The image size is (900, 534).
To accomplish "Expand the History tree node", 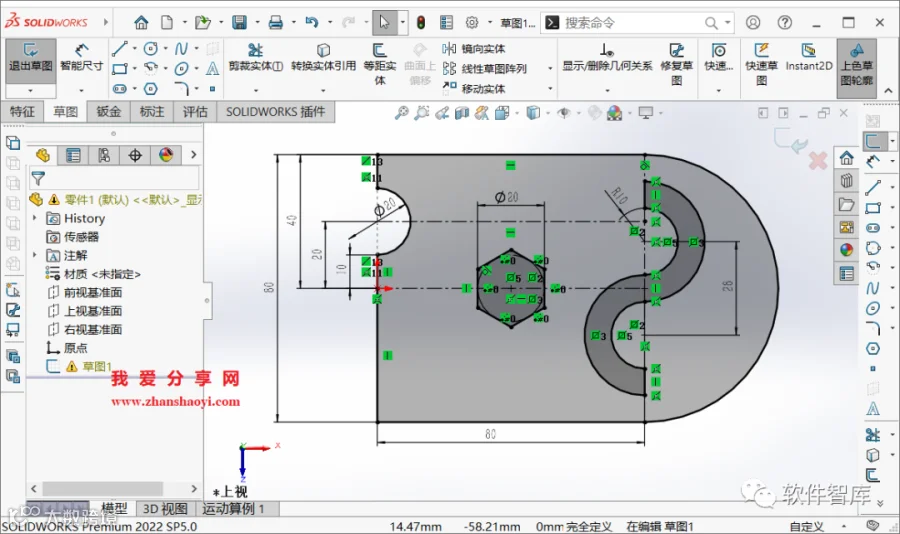I will pos(34,218).
